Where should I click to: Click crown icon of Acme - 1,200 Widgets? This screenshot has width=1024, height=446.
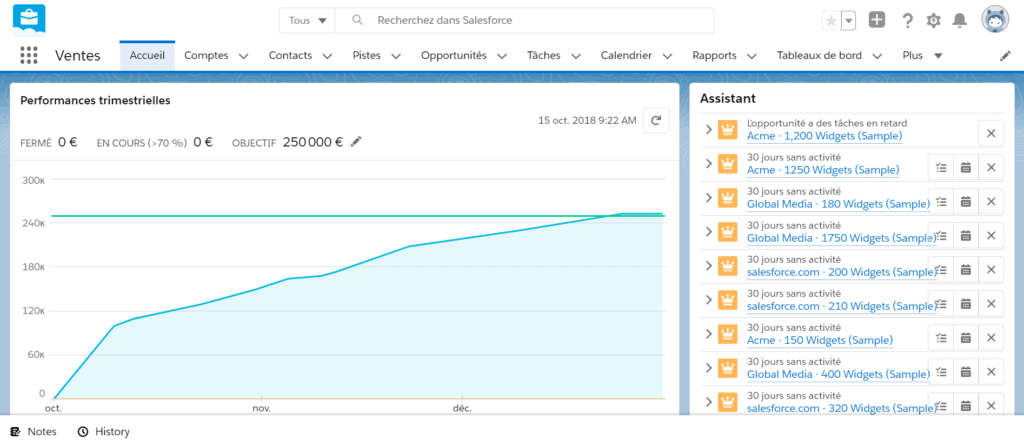[727, 129]
